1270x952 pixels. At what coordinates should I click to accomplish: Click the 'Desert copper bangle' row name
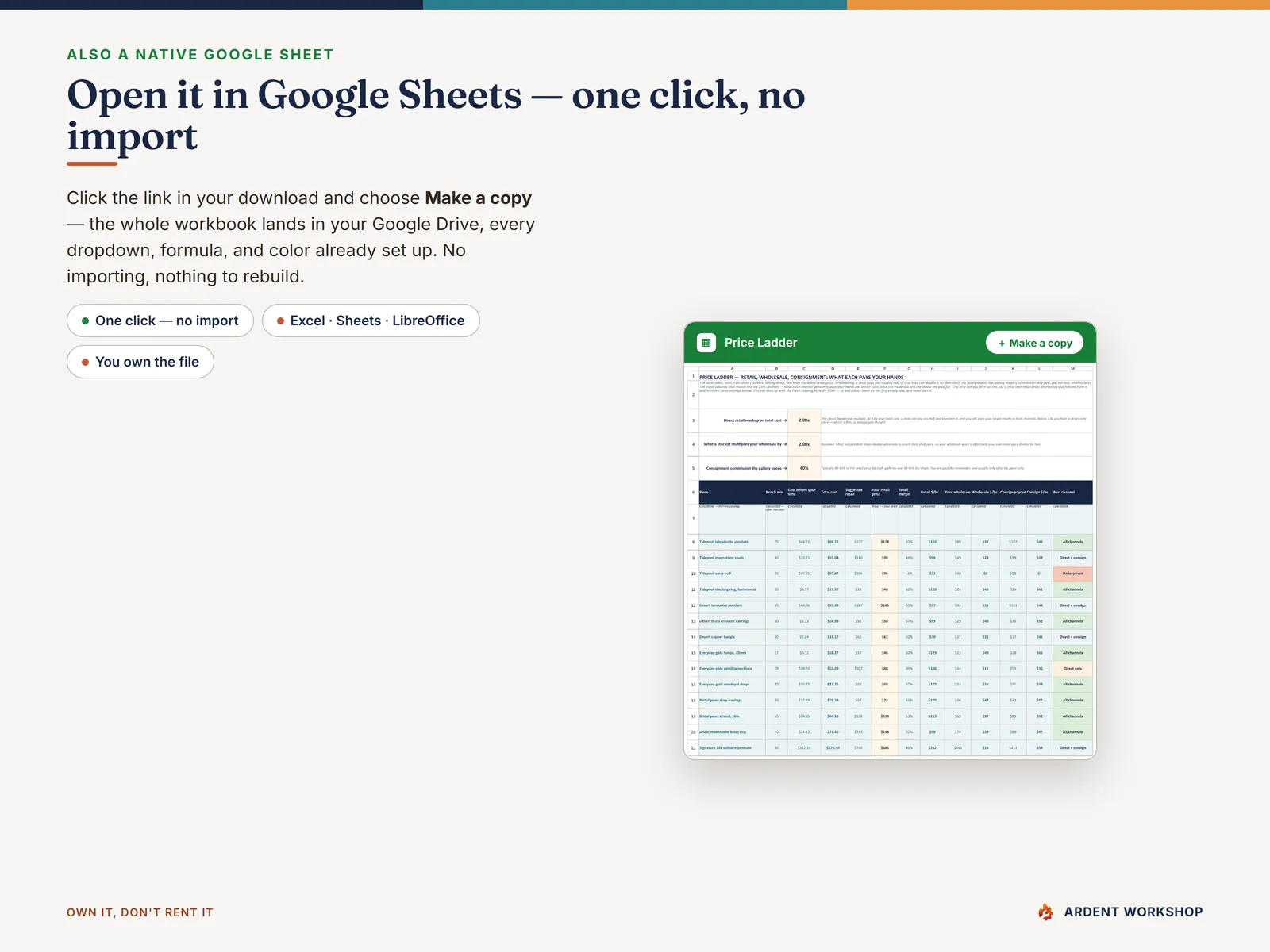coord(717,637)
